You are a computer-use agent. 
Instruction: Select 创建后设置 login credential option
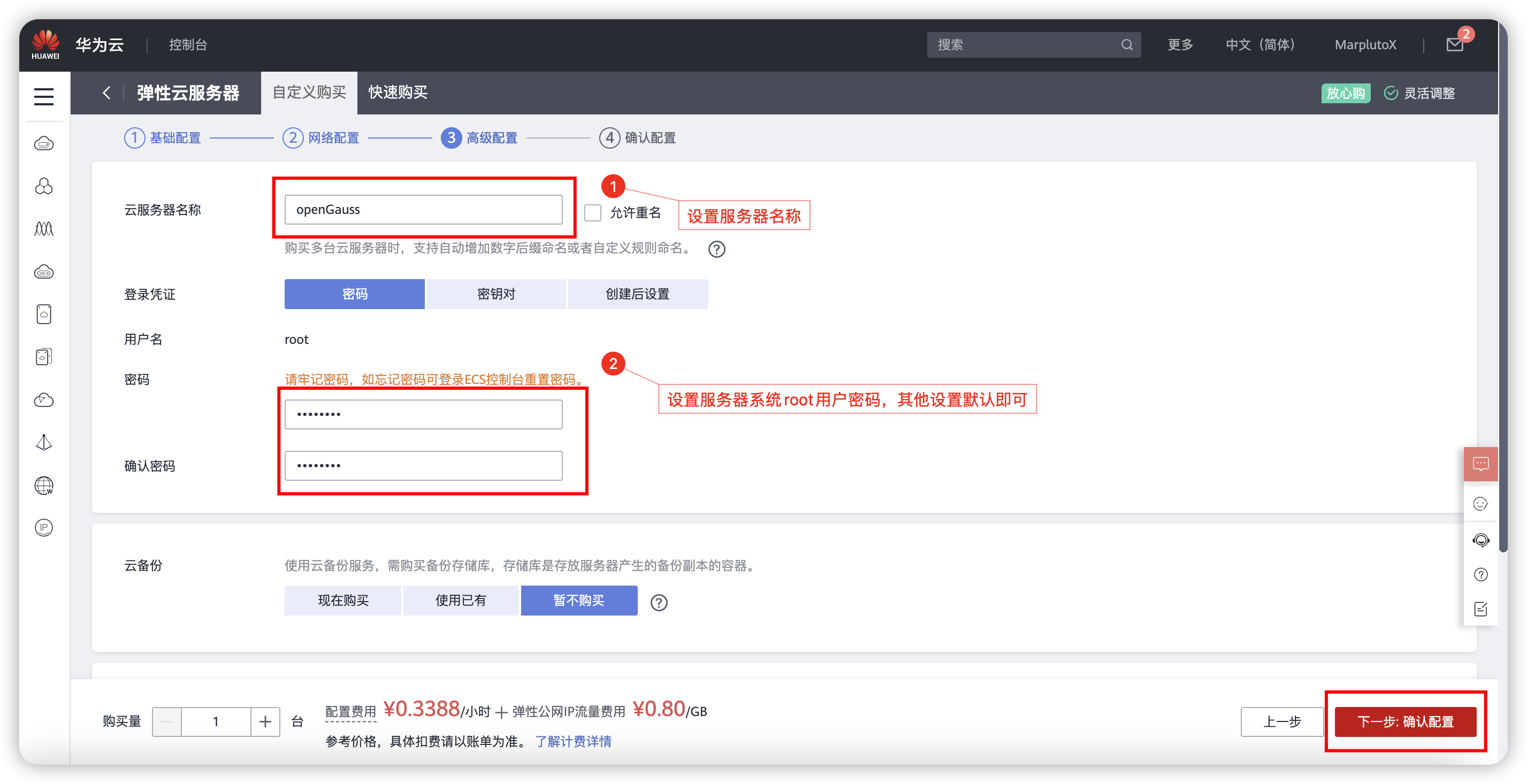point(637,294)
